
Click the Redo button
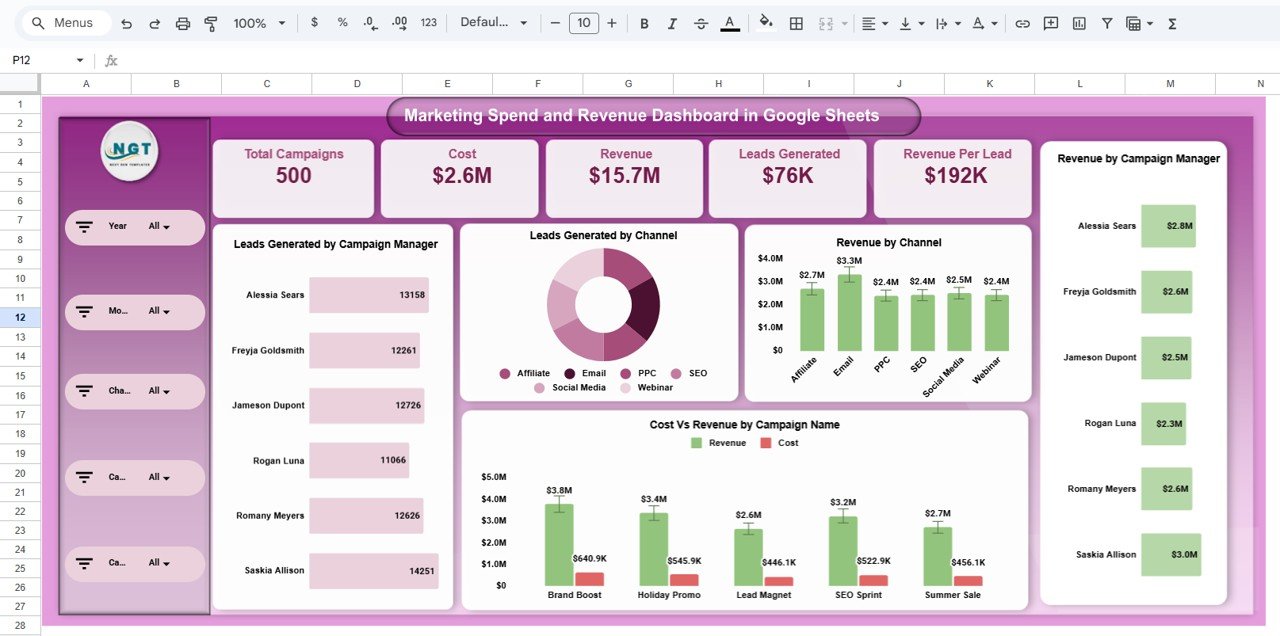tap(154, 22)
